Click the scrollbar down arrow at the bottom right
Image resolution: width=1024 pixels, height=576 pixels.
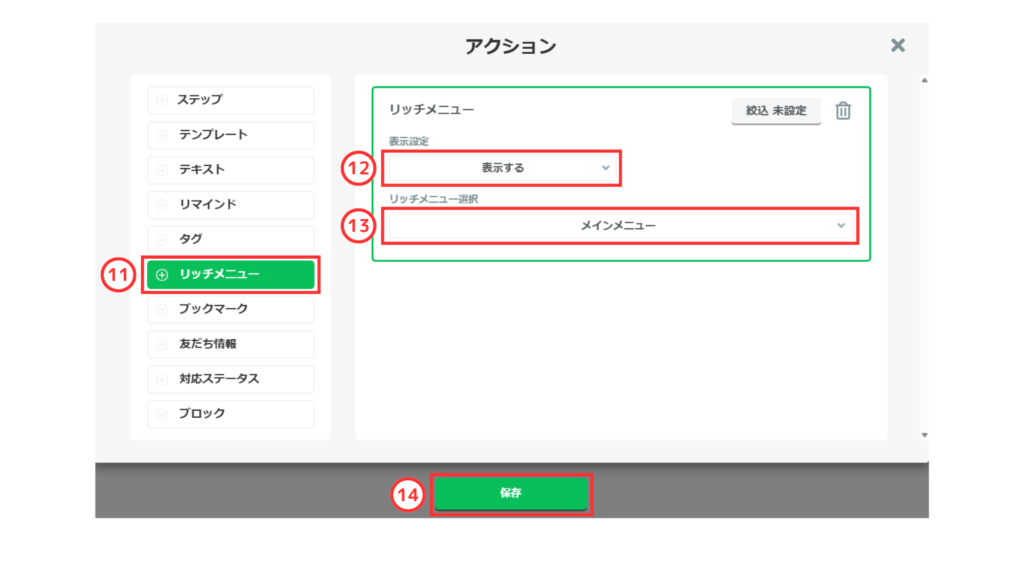point(923,435)
